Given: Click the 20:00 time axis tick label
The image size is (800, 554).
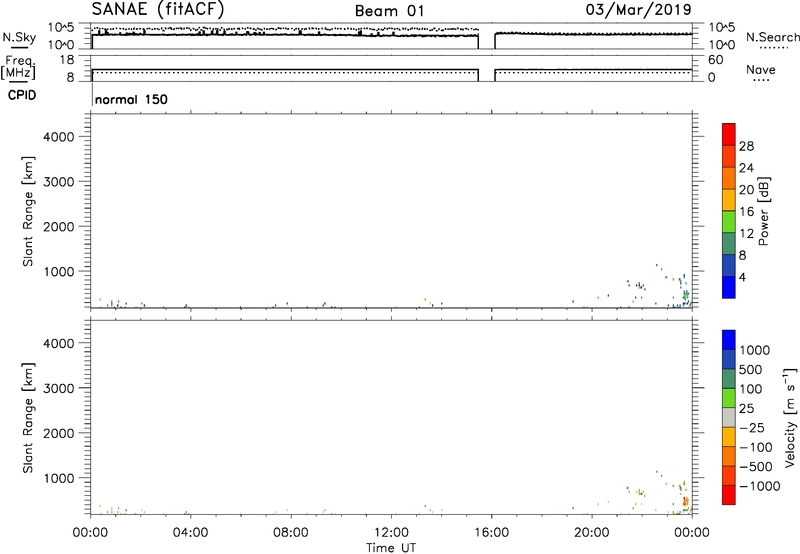Looking at the screenshot, I should pos(592,533).
